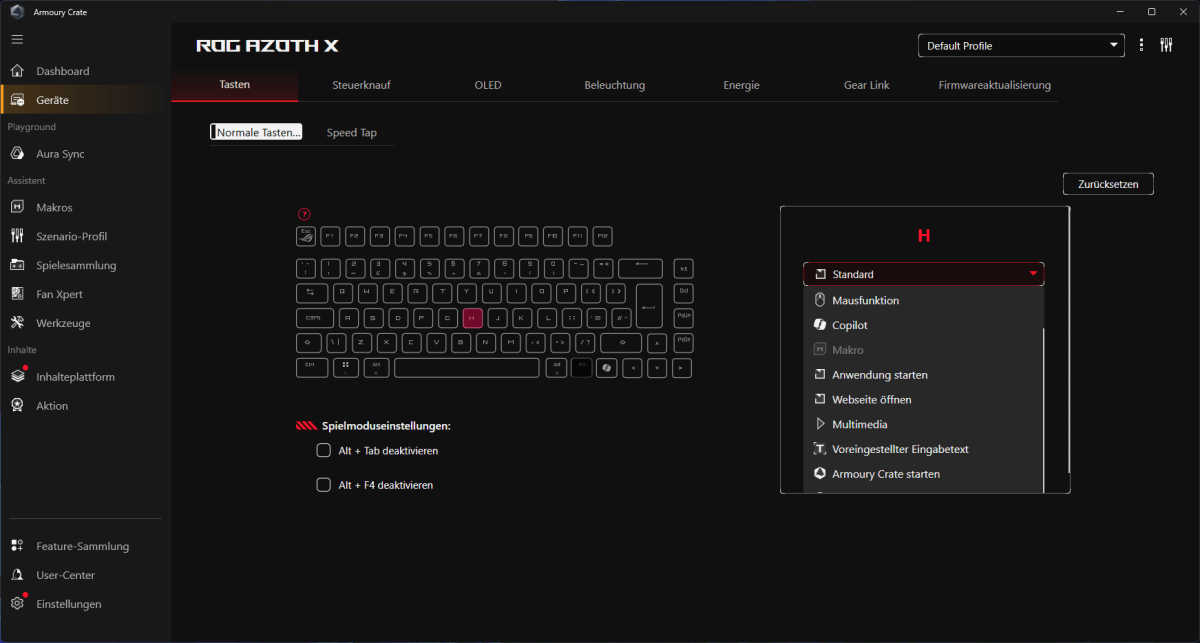Screen dimensions: 1200x643
Task: Open the Firmwareaktualisierung tab
Action: point(994,85)
